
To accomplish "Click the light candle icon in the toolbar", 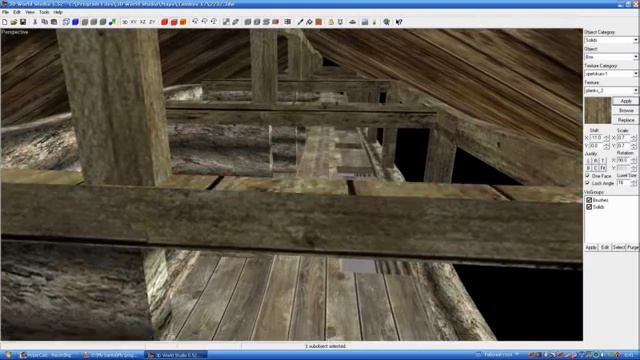I will (x=374, y=22).
